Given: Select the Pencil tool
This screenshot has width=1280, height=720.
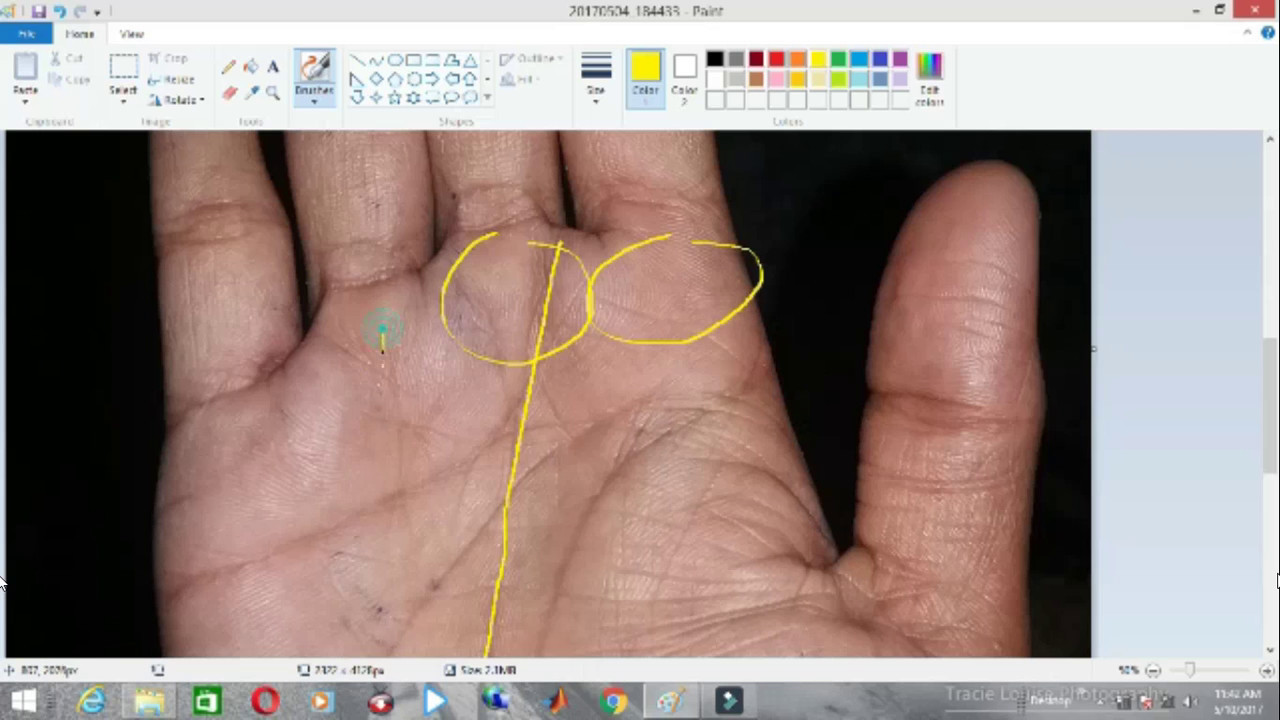Looking at the screenshot, I should [228, 67].
